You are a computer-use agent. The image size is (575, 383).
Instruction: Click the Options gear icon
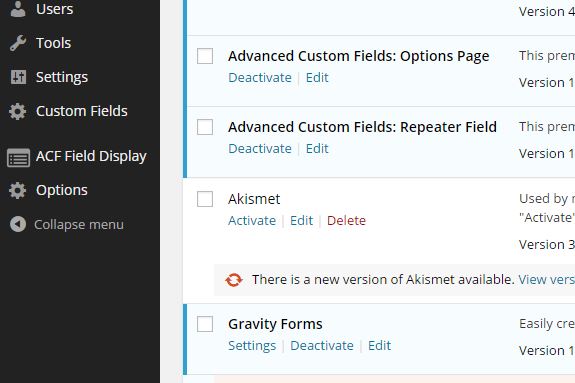(18, 190)
